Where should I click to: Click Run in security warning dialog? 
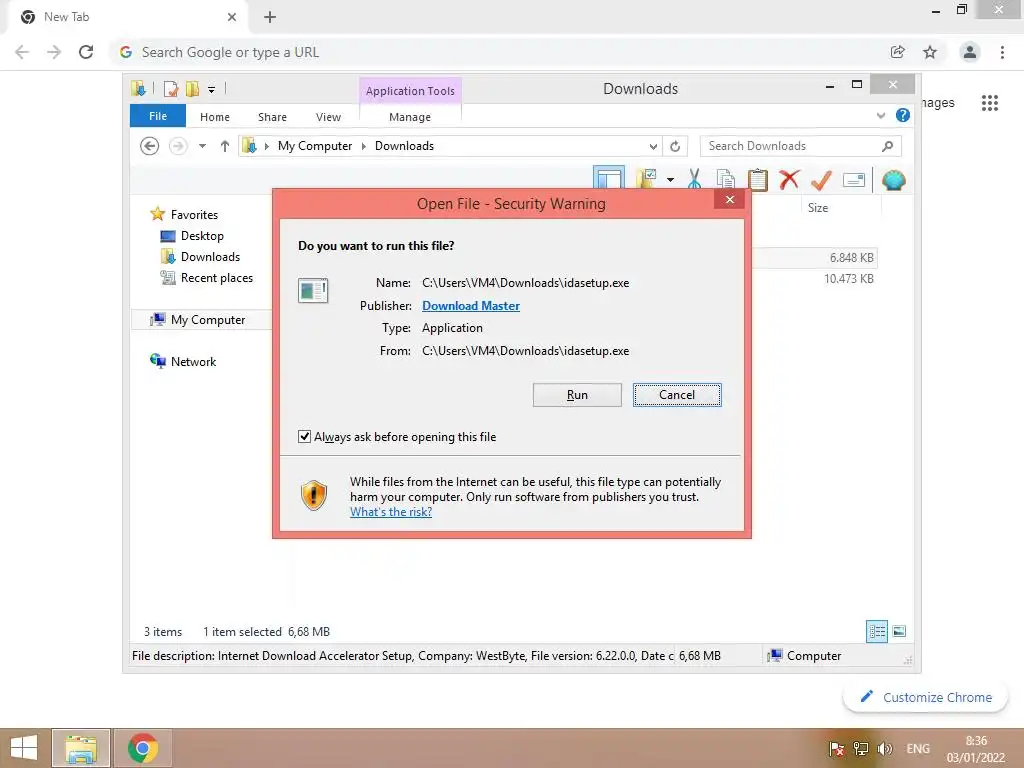577,394
